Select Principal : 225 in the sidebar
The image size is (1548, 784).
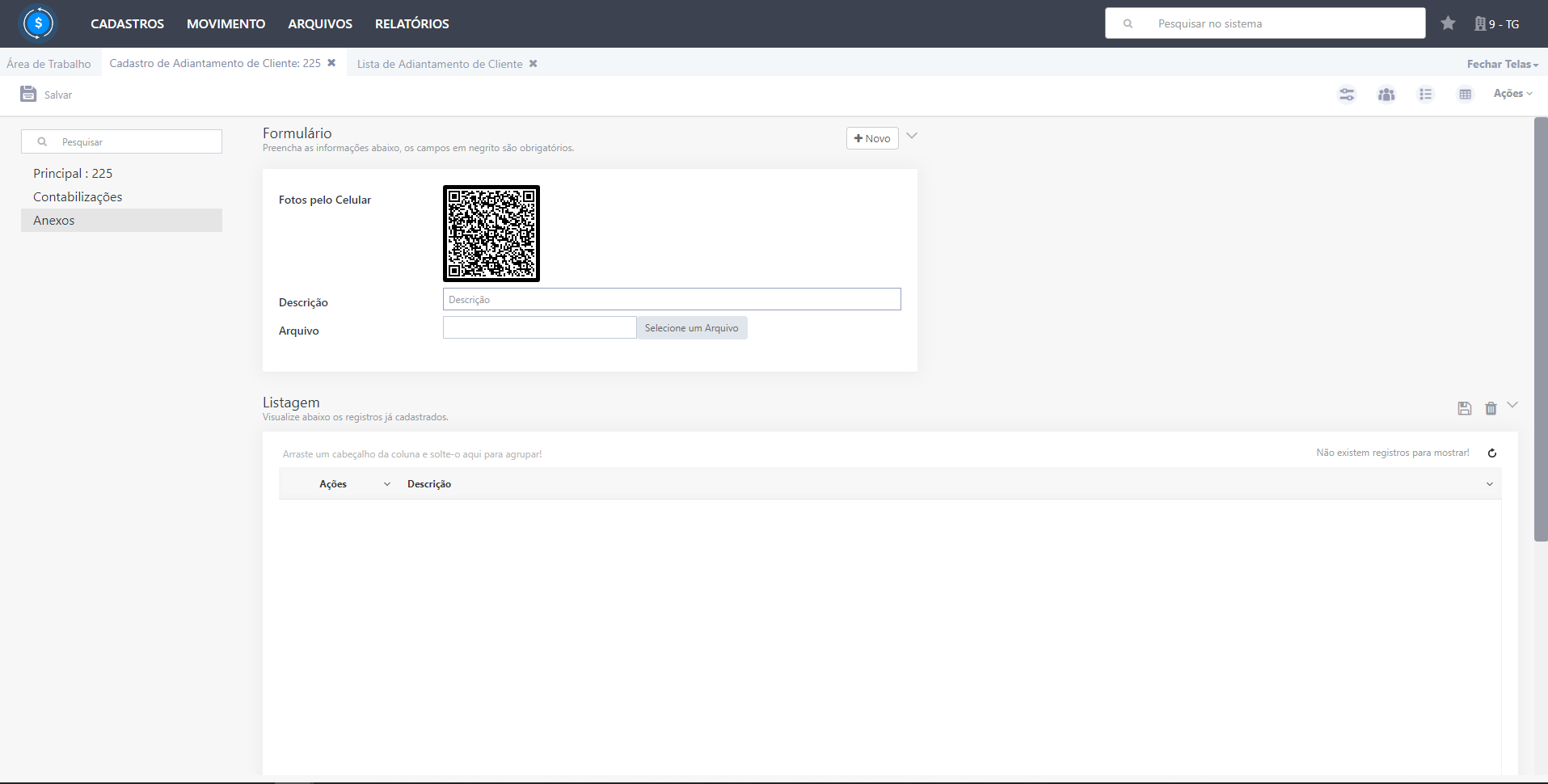121,173
